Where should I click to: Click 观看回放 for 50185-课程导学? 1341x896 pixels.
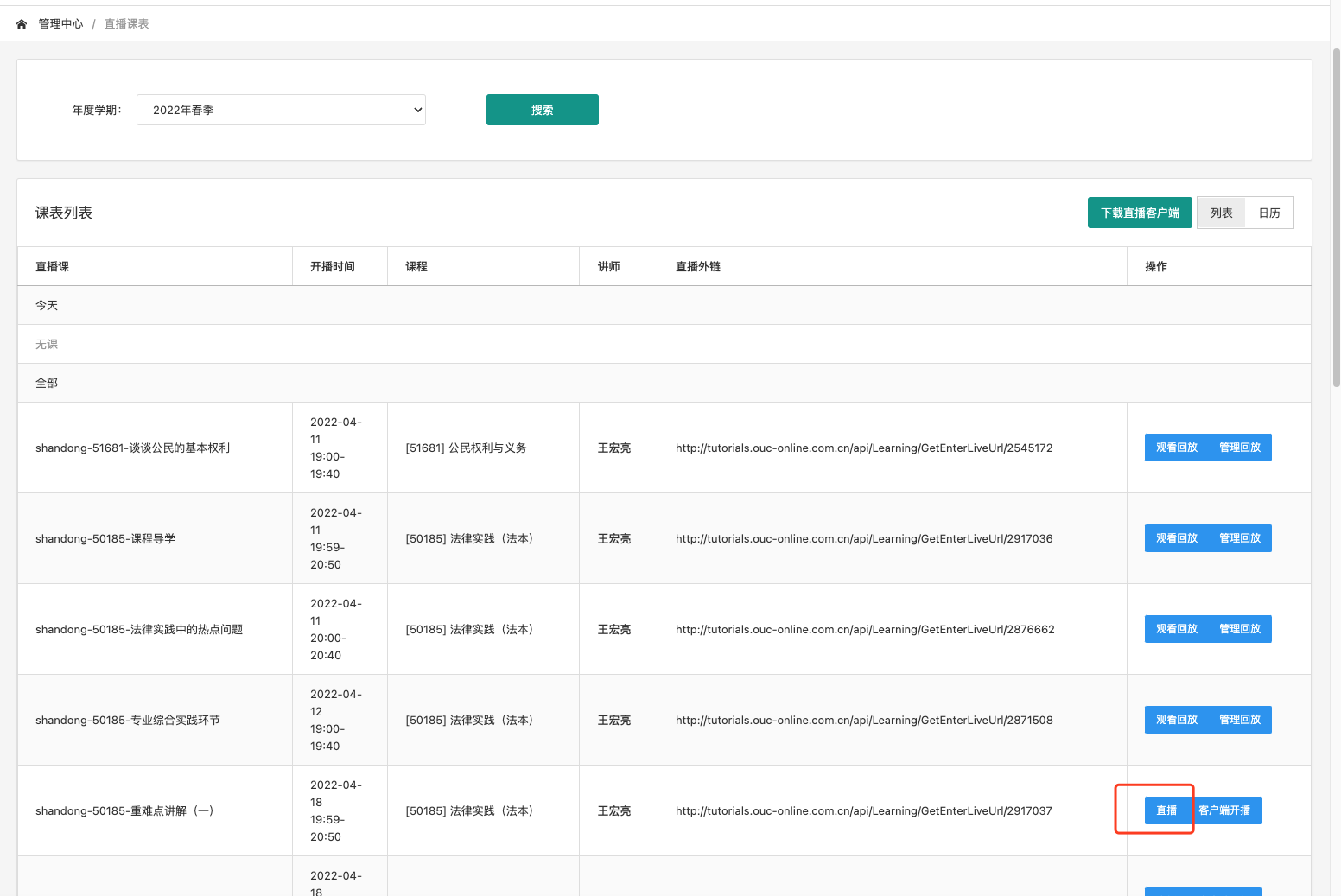pyautogui.click(x=1177, y=538)
